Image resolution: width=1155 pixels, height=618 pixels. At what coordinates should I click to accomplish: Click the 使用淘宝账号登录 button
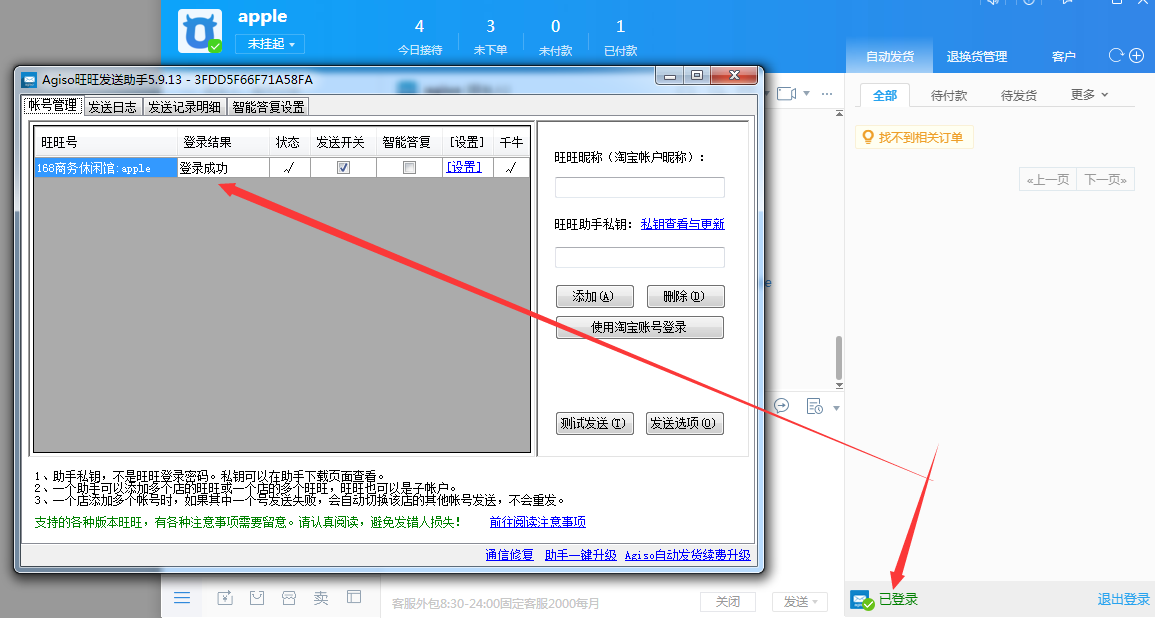(x=639, y=327)
